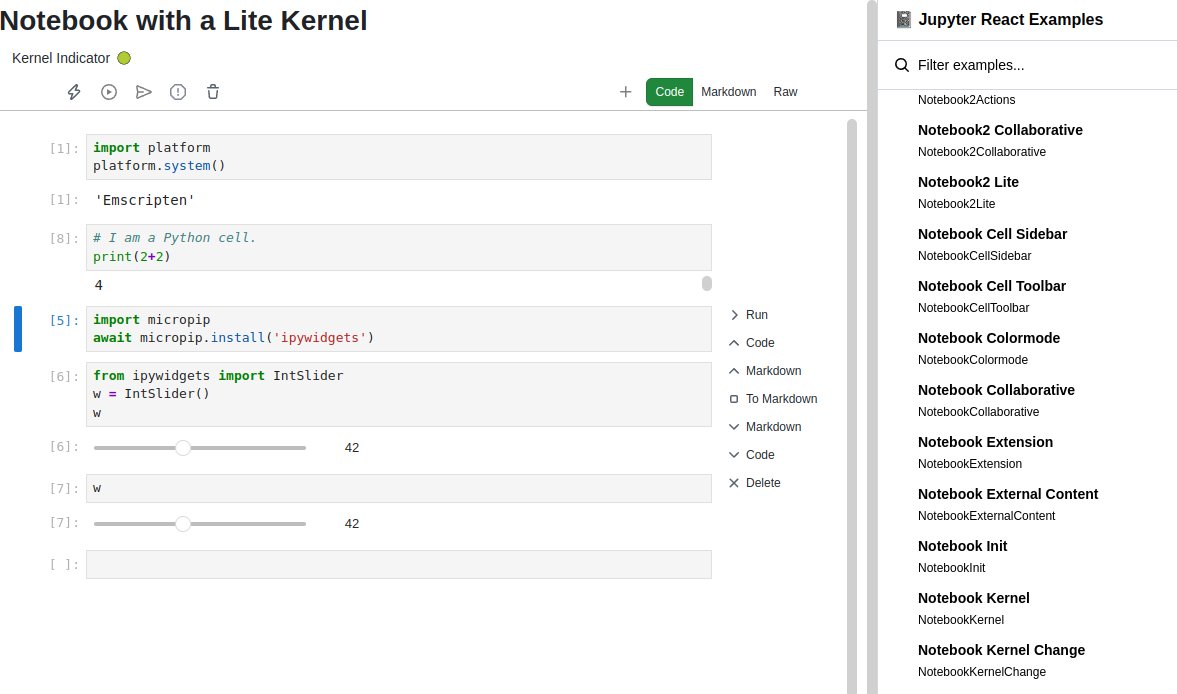The width and height of the screenshot is (1177, 694).
Task: Click the Jupyter React Examples heading
Action: click(x=1010, y=20)
